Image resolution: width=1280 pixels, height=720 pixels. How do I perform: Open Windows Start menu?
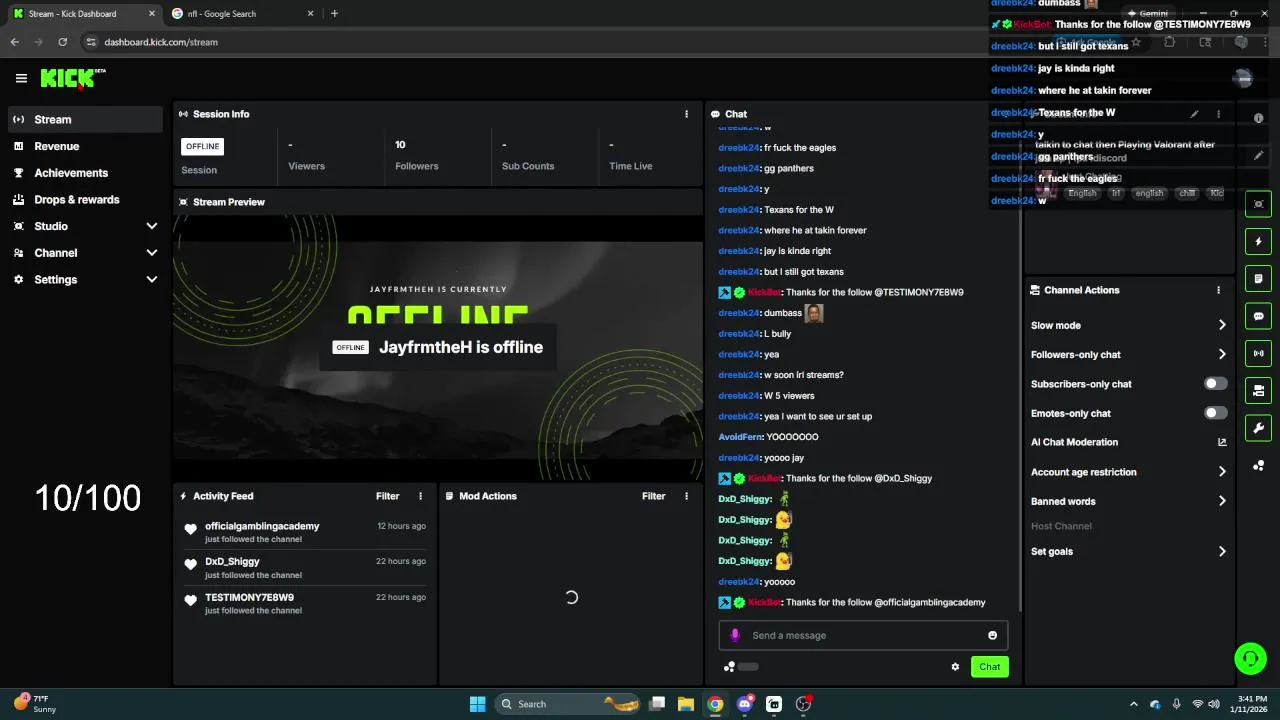tap(477, 704)
